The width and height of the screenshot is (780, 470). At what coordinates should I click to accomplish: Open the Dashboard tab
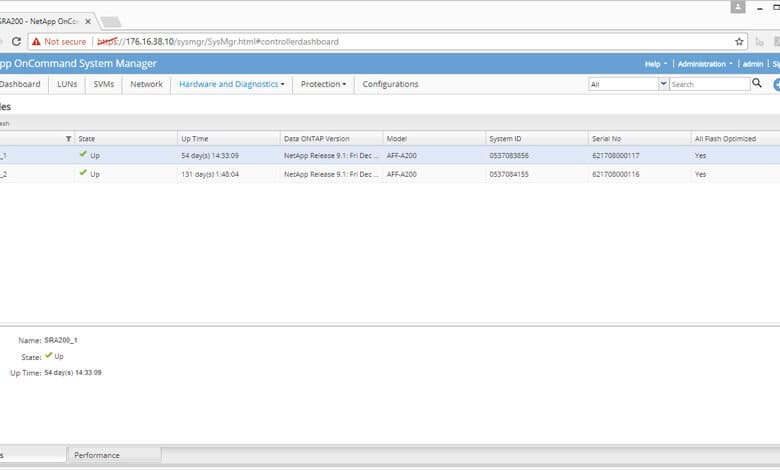click(x=20, y=84)
